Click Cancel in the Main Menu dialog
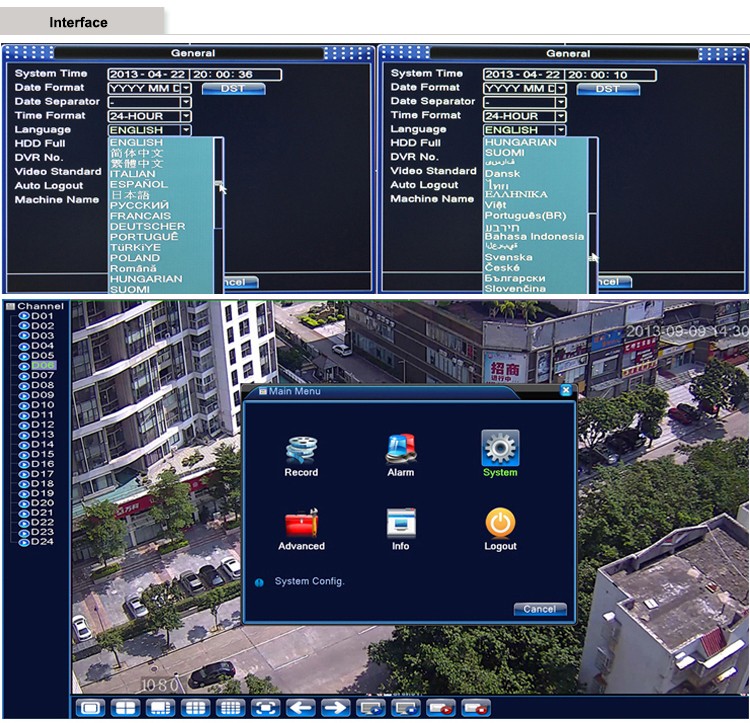Image resolution: width=750 pixels, height=723 pixels. pos(540,609)
